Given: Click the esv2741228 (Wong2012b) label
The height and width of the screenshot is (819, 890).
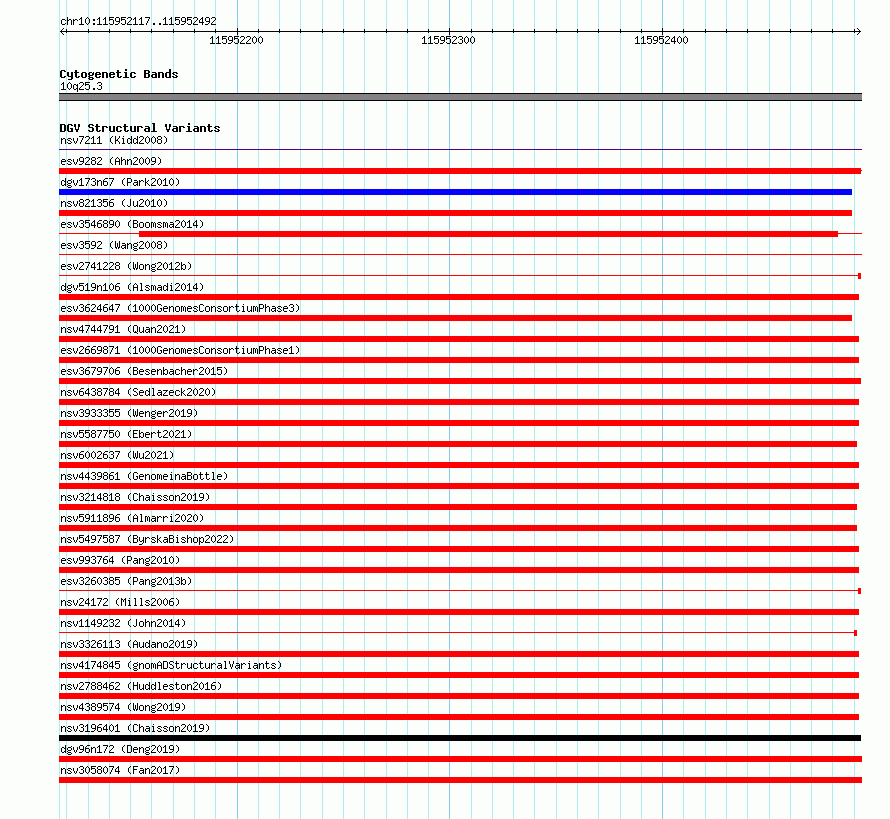Looking at the screenshot, I should tap(126, 266).
